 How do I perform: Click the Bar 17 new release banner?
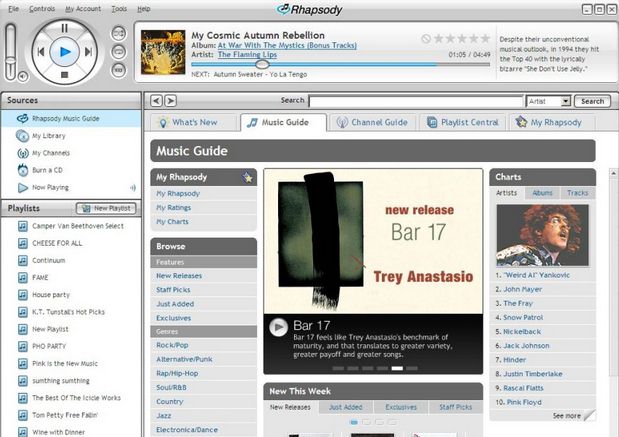click(373, 241)
